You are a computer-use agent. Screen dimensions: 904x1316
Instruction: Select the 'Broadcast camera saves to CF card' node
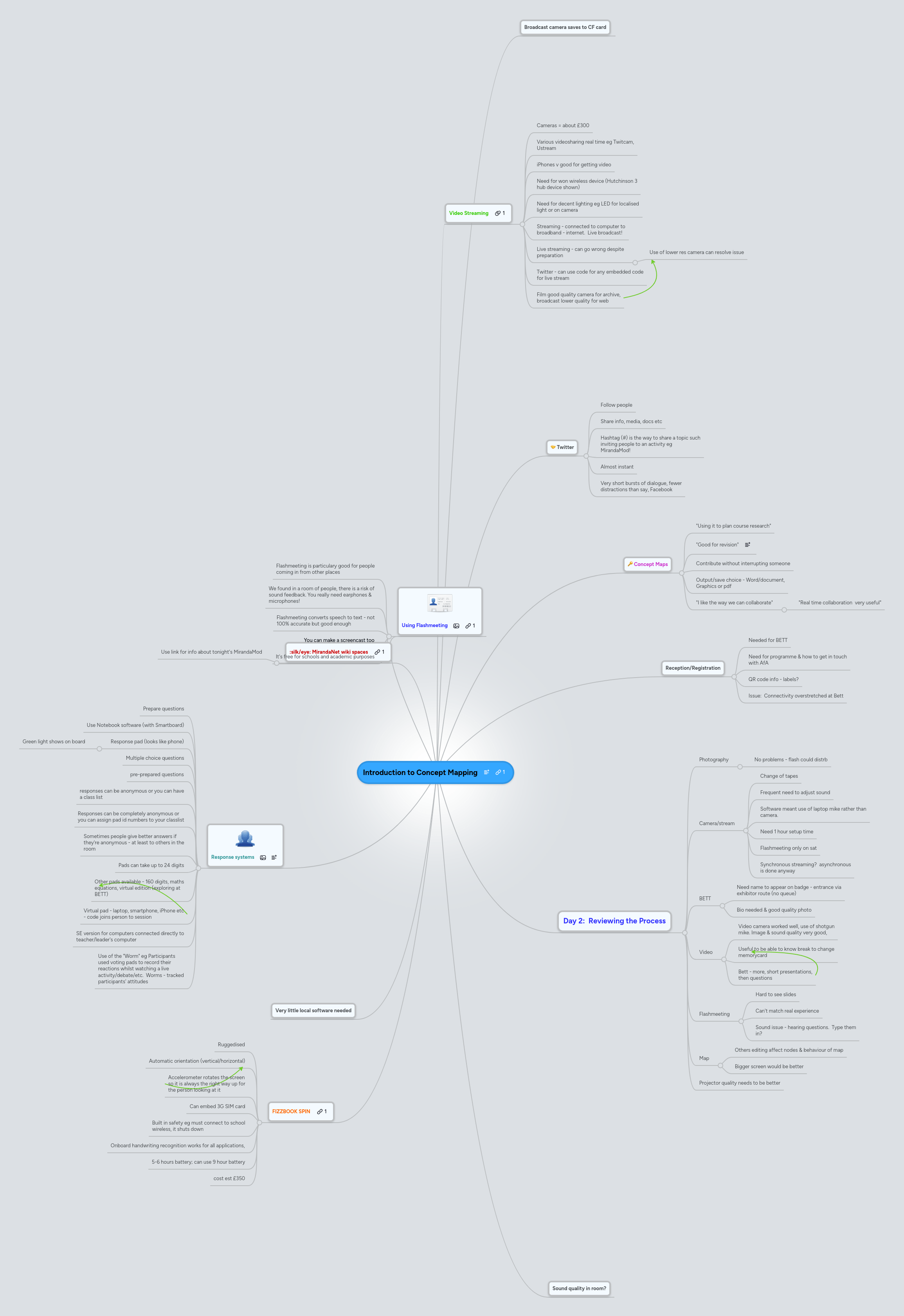[565, 27]
